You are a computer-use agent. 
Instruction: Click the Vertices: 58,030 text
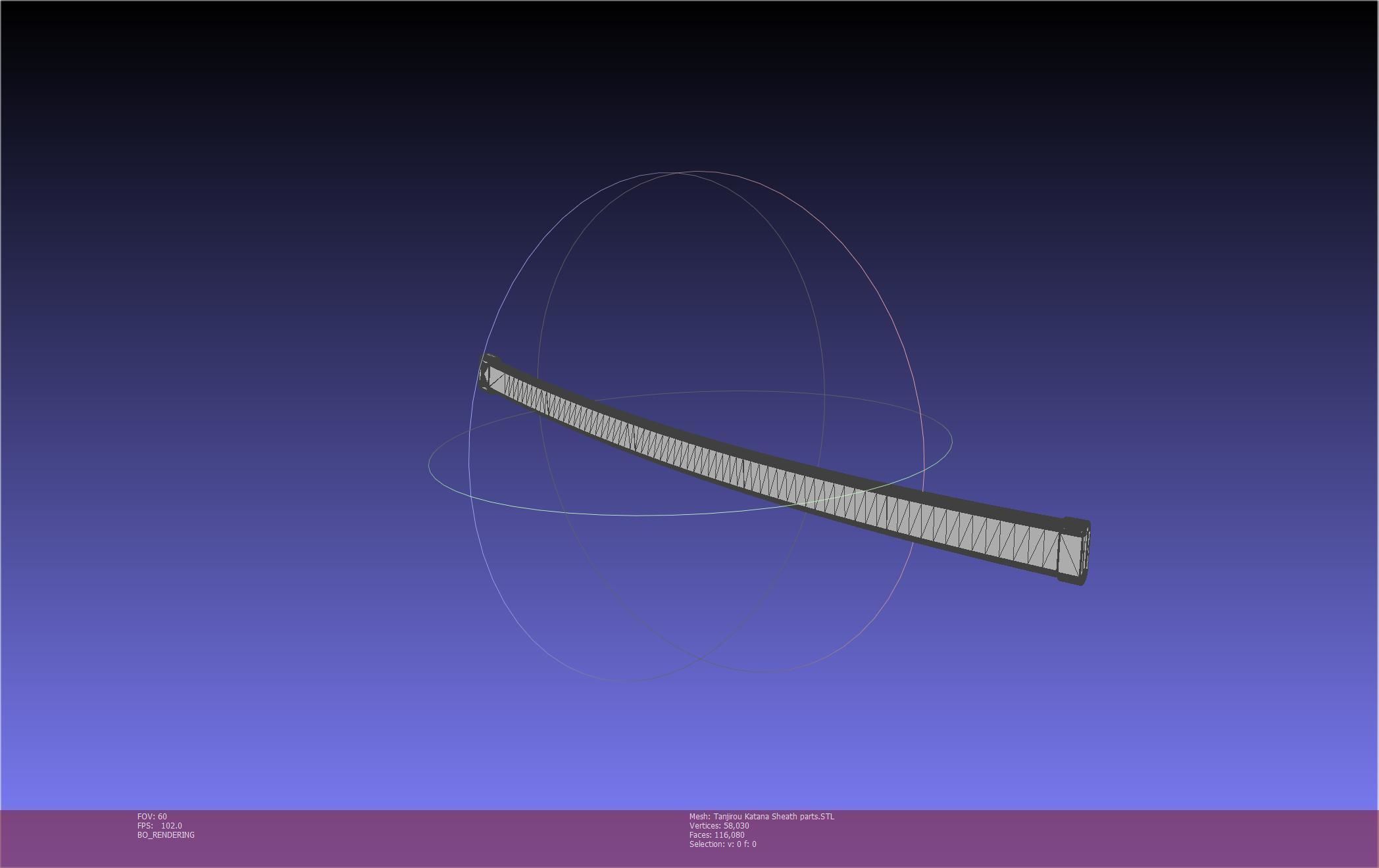[719, 826]
